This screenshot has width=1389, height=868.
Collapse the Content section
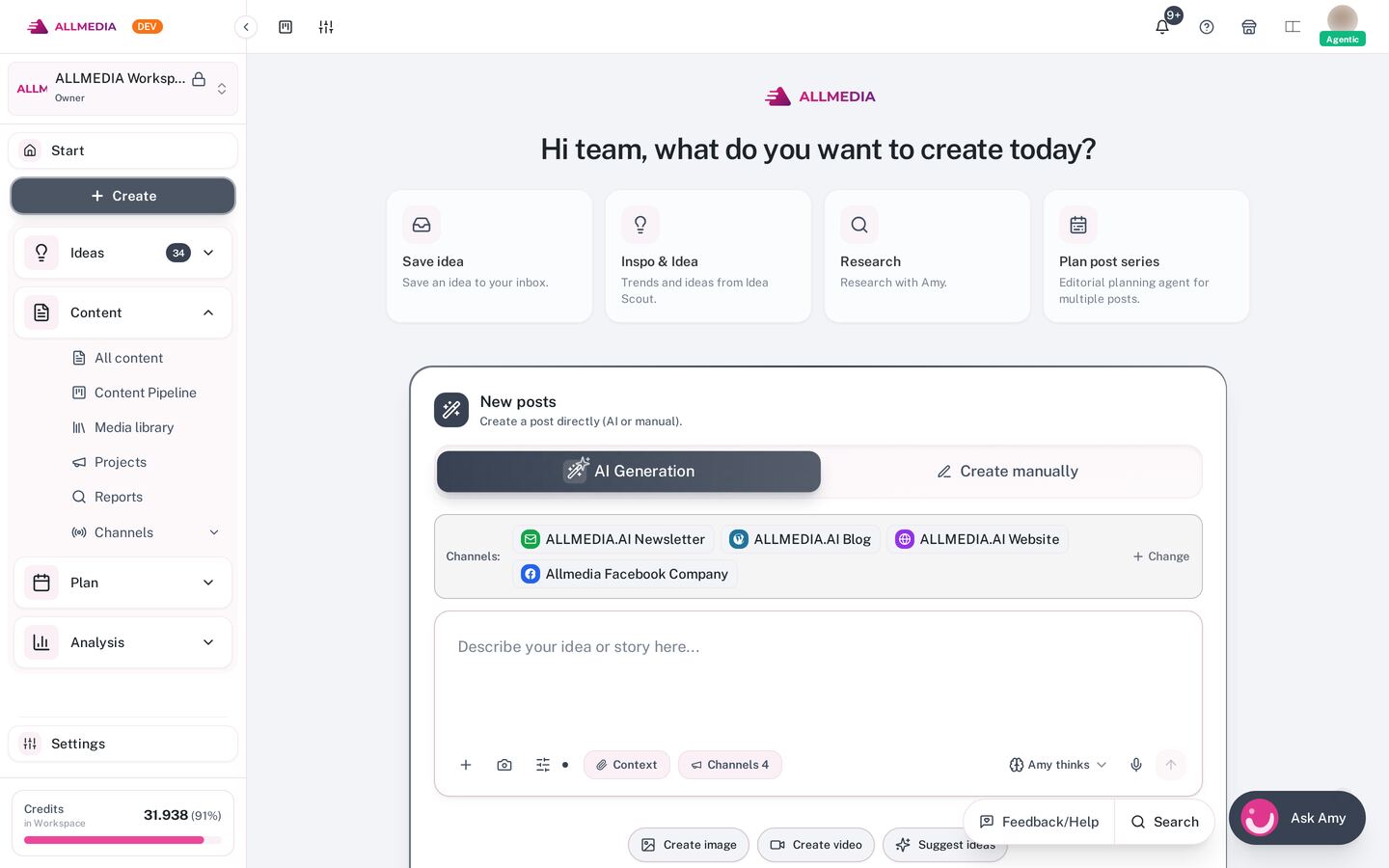(123, 312)
